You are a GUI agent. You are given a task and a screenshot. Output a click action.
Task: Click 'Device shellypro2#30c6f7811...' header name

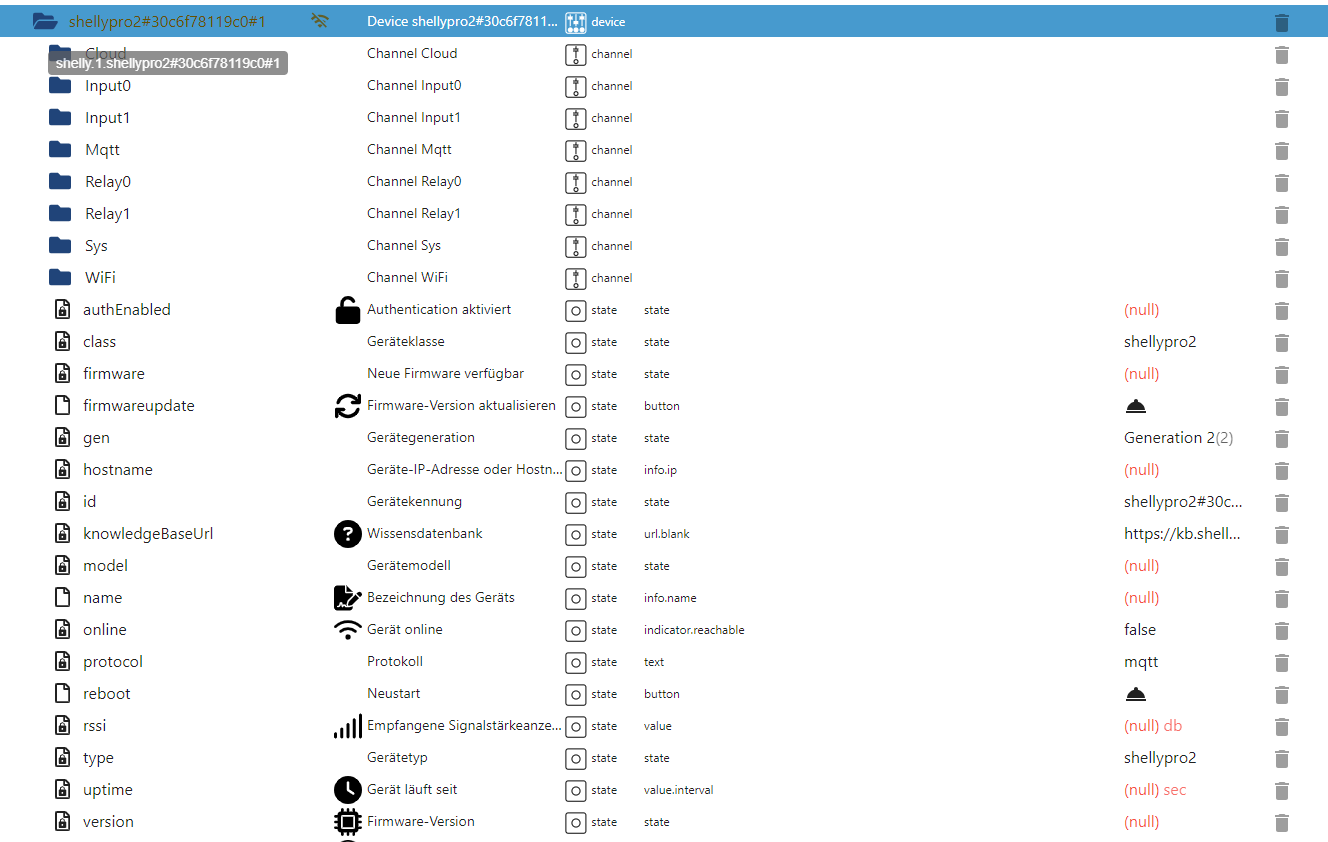(462, 22)
